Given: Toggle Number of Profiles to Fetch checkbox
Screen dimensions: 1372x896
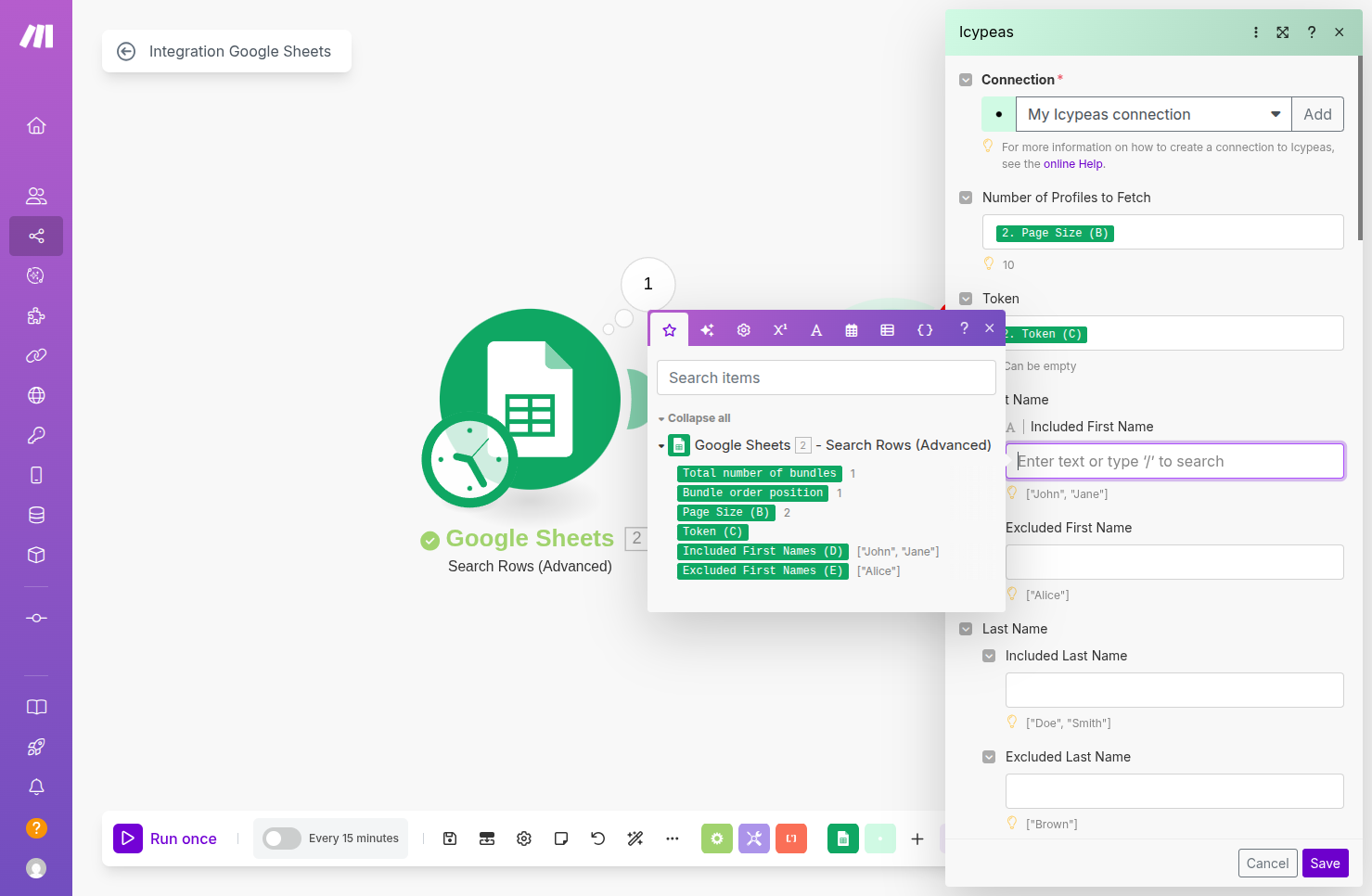Looking at the screenshot, I should coord(966,198).
